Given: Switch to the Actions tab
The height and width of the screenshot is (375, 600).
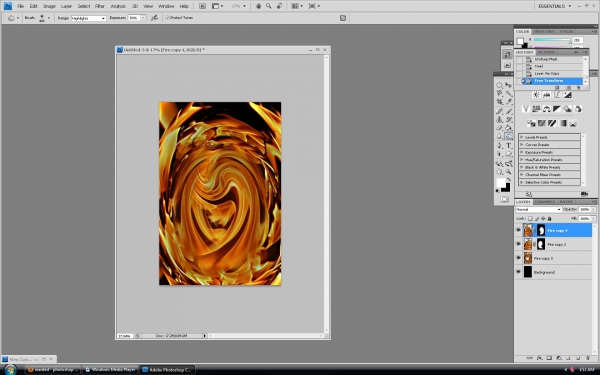Looking at the screenshot, I should coord(546,52).
